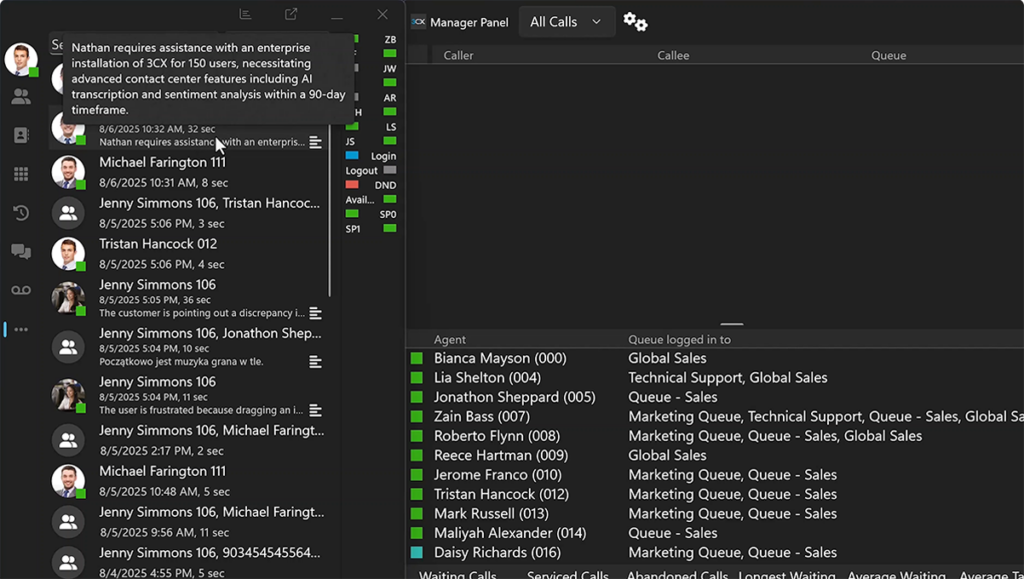
Task: Open the Contacts address book icon
Action: click(x=21, y=135)
